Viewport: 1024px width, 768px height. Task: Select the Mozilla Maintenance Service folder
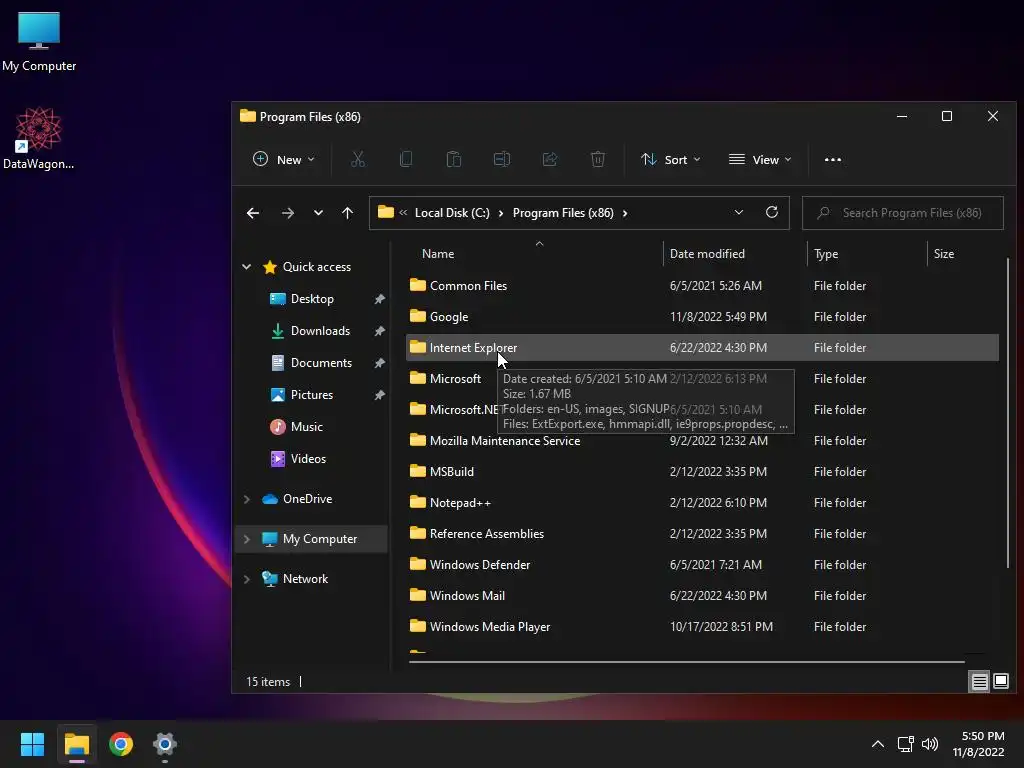point(702,441)
